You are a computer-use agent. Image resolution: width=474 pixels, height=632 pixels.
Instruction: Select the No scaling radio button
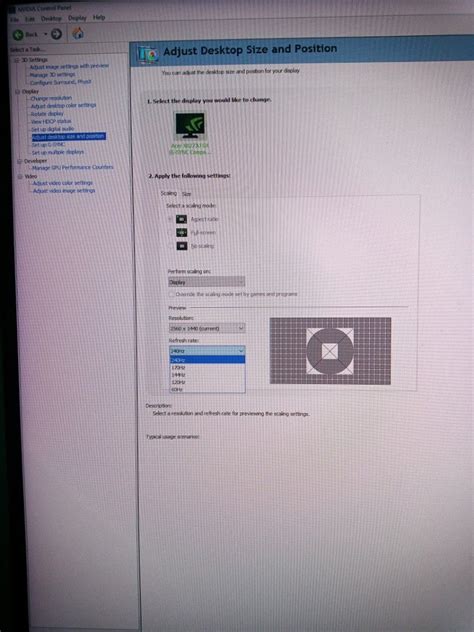(170, 245)
